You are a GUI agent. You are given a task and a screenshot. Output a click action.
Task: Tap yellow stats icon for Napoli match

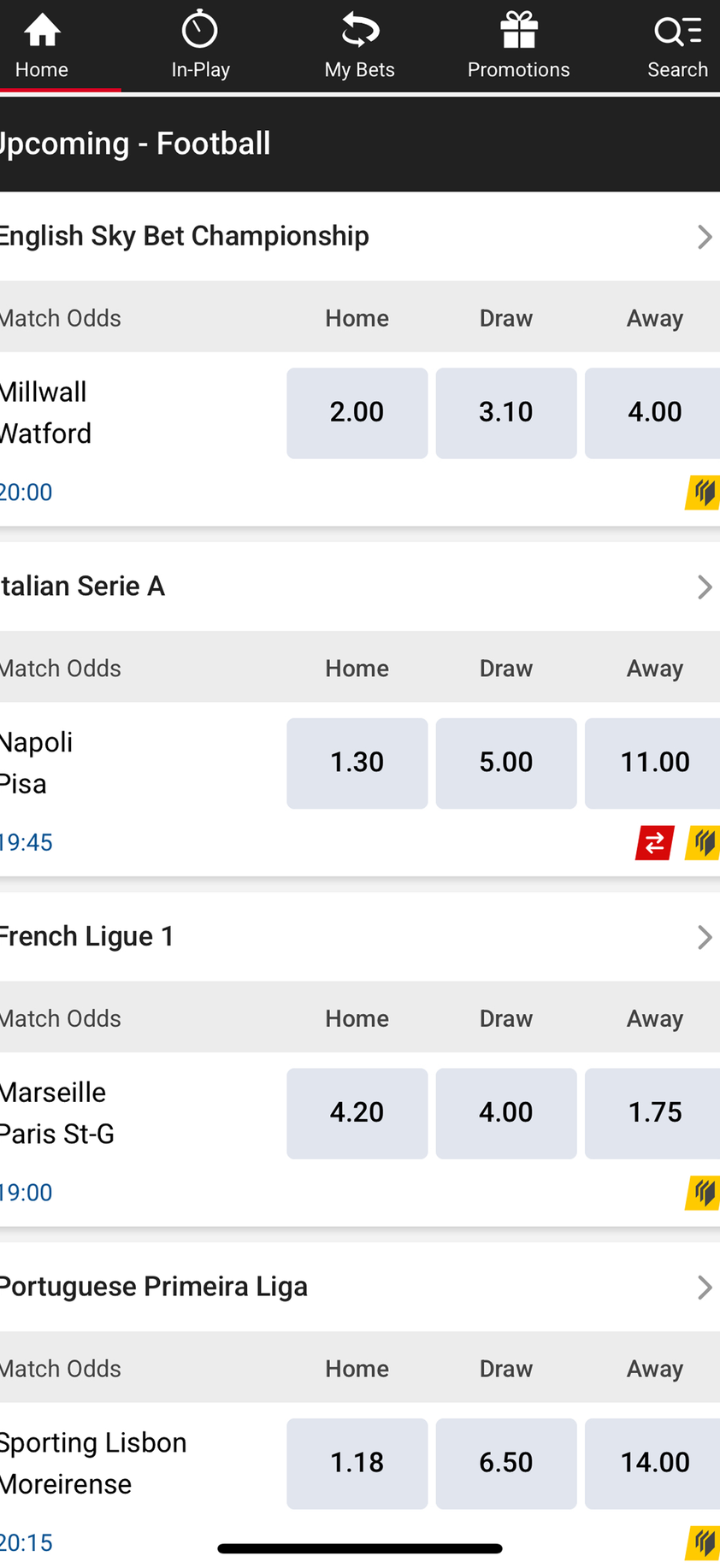[703, 843]
